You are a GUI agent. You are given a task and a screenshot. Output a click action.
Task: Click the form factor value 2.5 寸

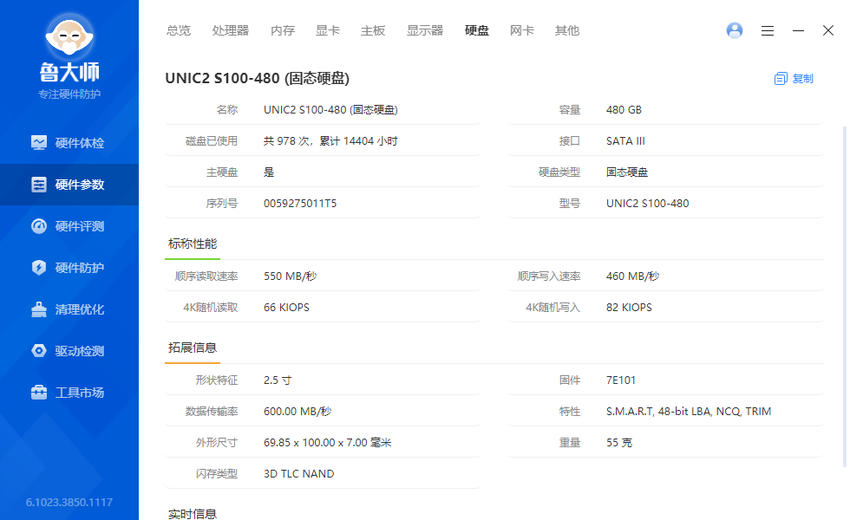pos(278,380)
